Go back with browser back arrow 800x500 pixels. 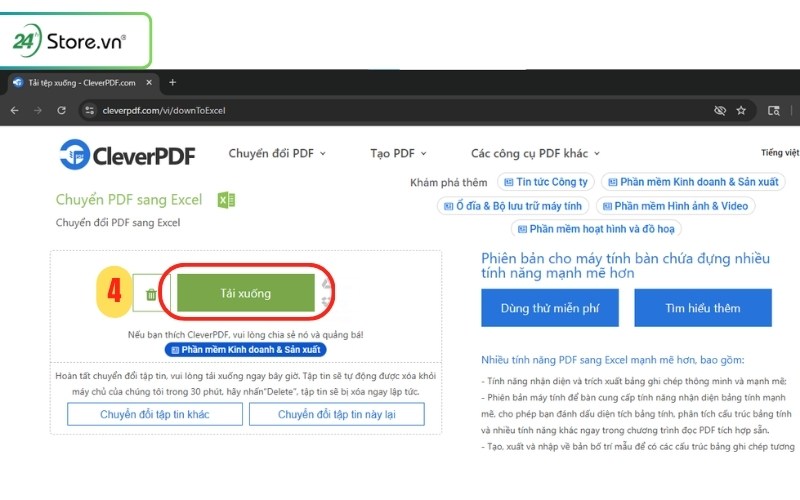(x=14, y=110)
